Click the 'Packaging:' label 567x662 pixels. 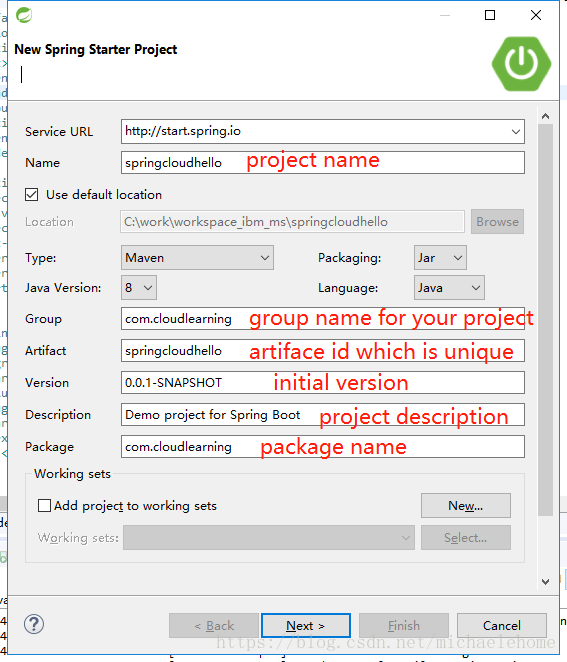[350, 258]
